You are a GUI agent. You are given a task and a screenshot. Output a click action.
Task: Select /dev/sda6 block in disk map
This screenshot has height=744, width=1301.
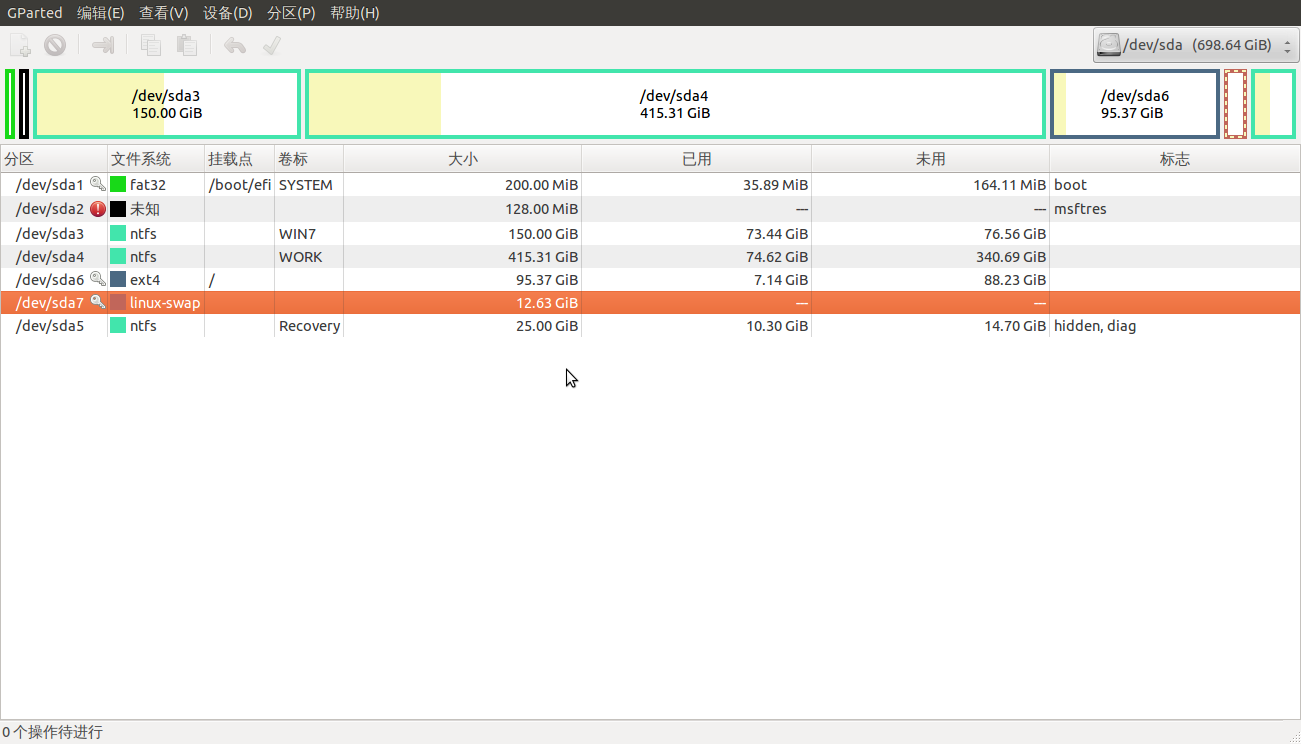tap(1135, 104)
